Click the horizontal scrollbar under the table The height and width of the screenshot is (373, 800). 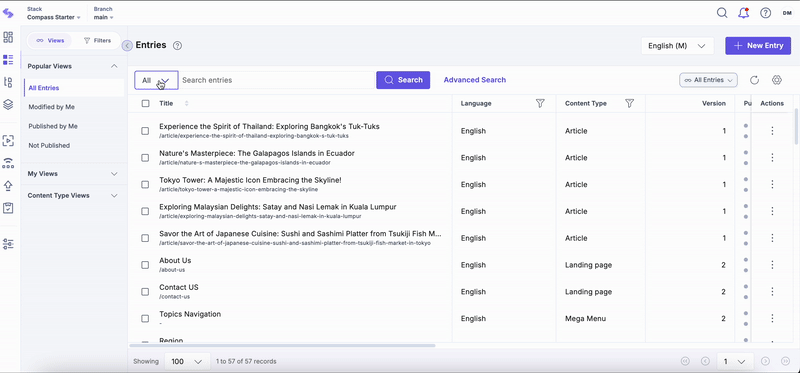(x=282, y=345)
